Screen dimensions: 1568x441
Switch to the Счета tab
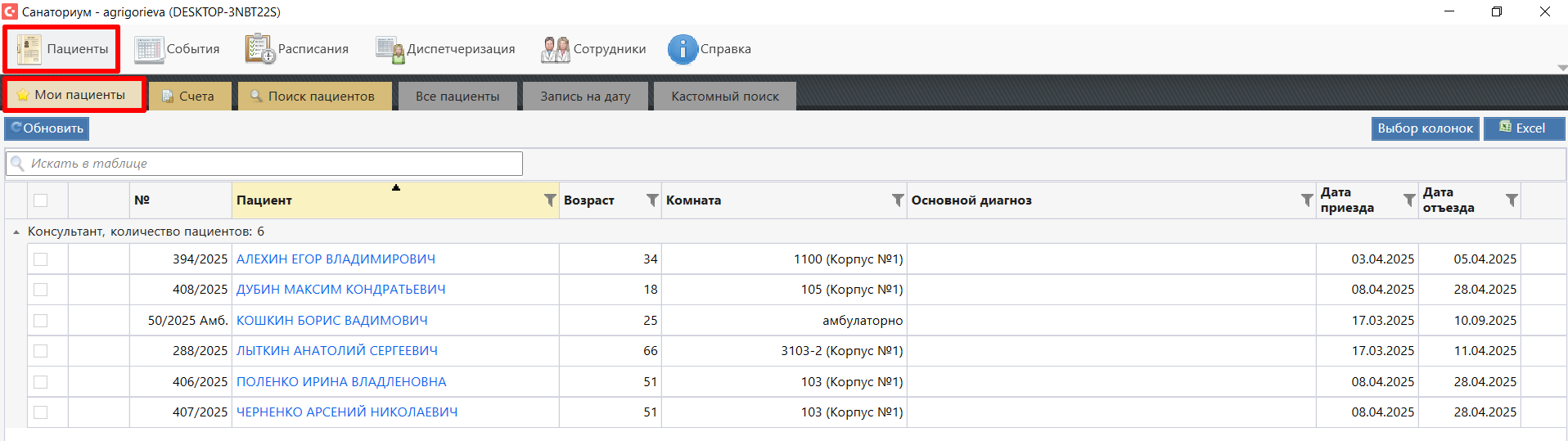[190, 97]
